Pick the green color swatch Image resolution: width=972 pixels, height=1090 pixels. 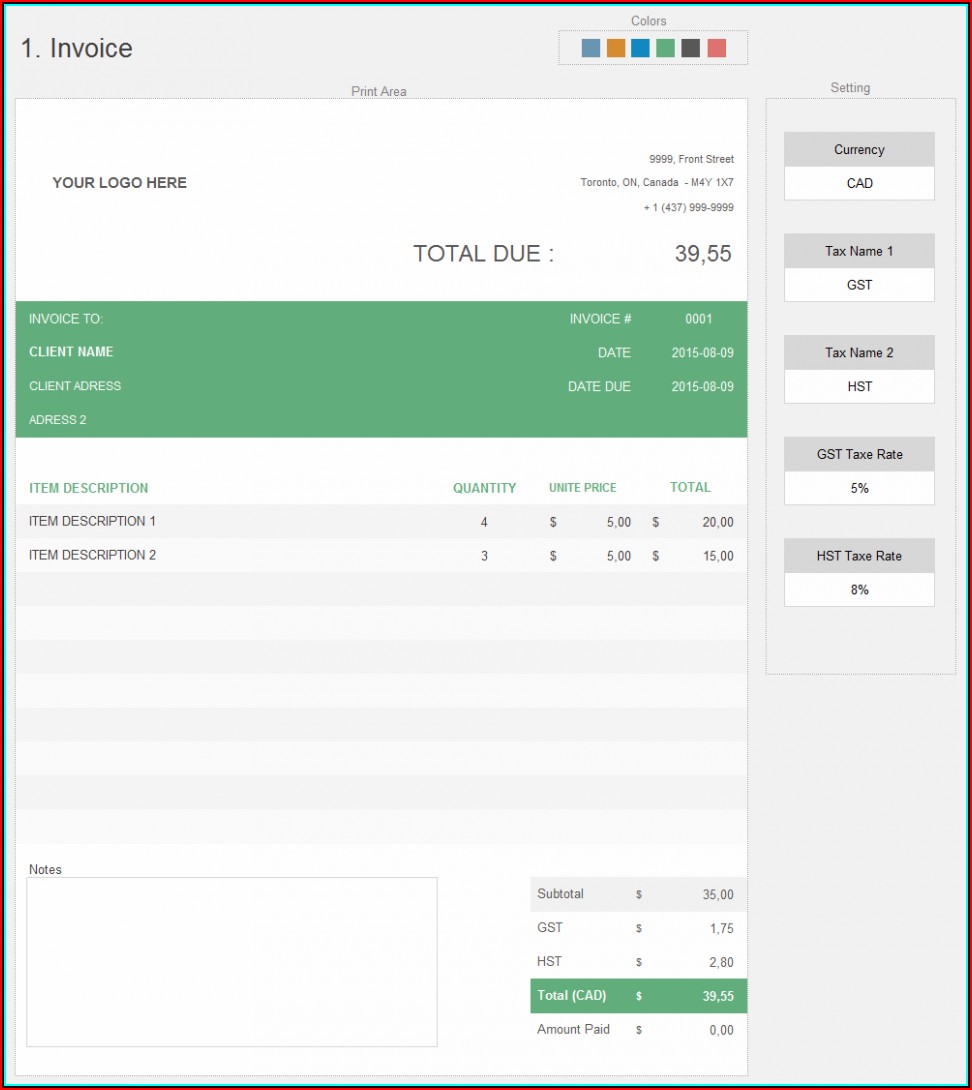pyautogui.click(x=666, y=48)
